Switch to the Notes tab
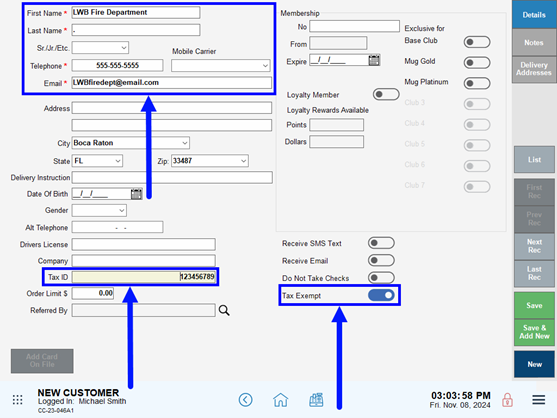 click(x=534, y=42)
